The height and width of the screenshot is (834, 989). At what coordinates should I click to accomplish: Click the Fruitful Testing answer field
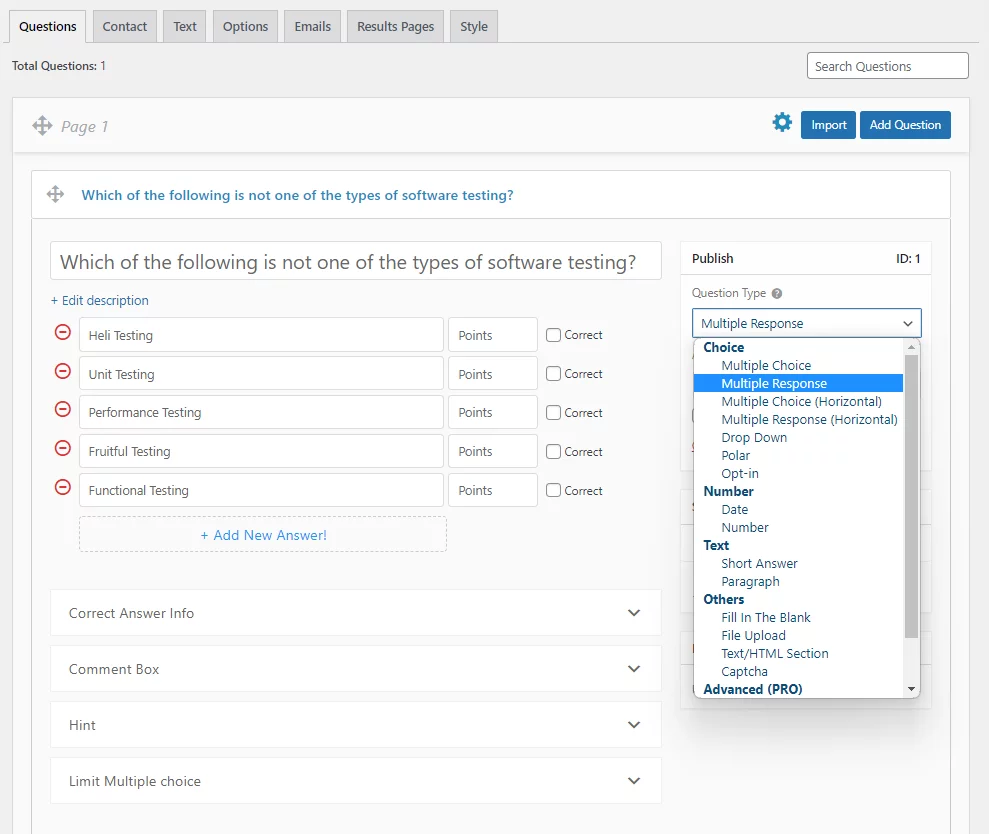tap(261, 452)
